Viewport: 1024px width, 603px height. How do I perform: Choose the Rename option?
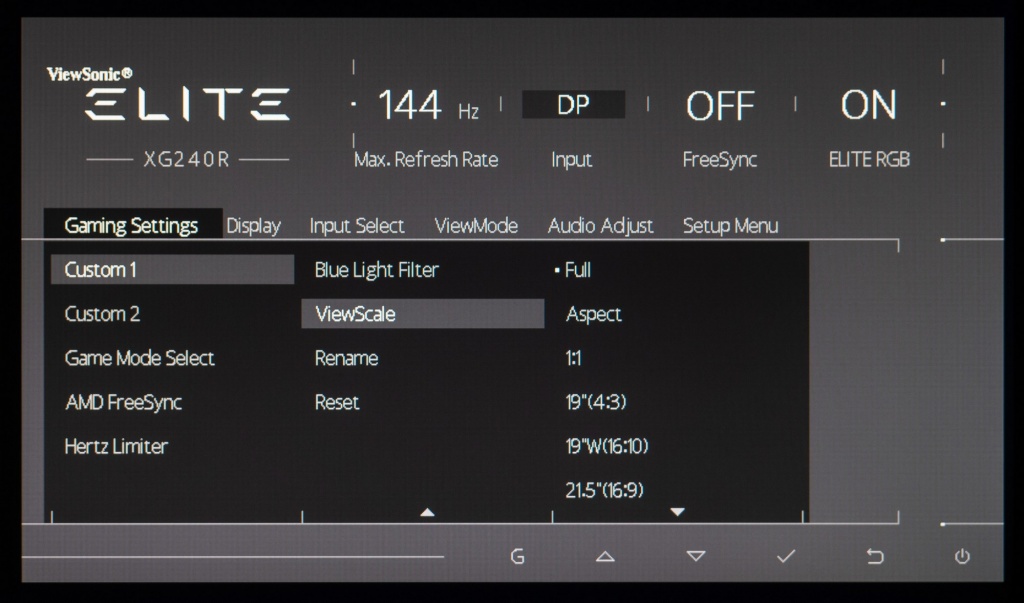pos(346,358)
